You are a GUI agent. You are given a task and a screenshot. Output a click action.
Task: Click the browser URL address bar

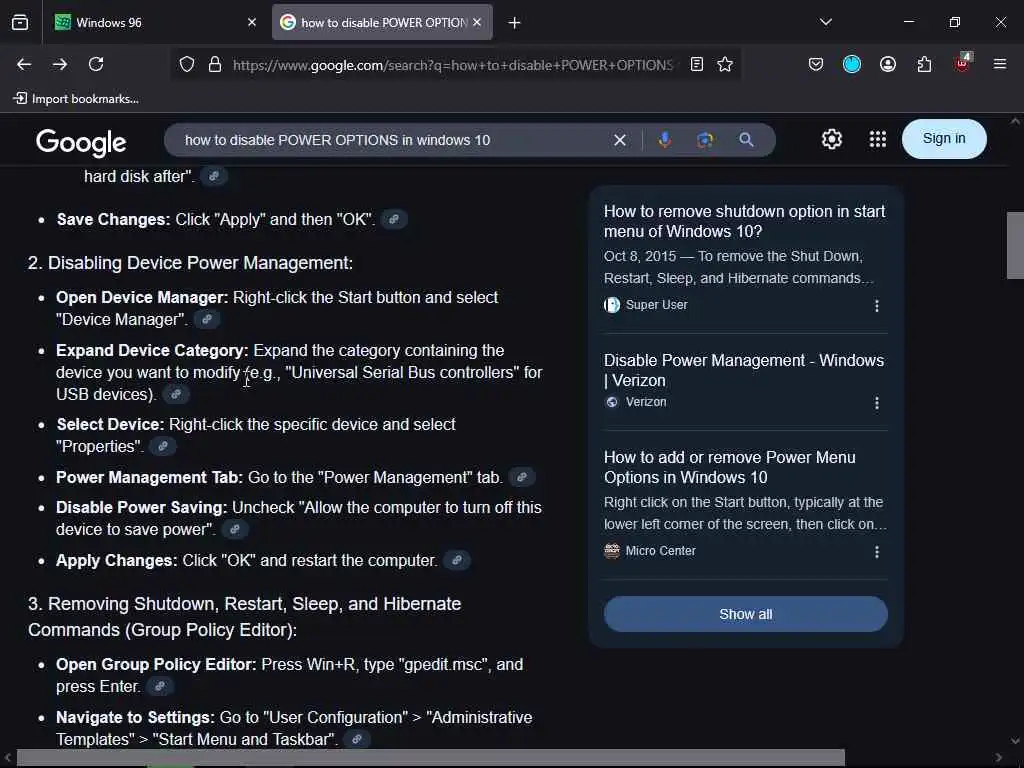tap(453, 65)
